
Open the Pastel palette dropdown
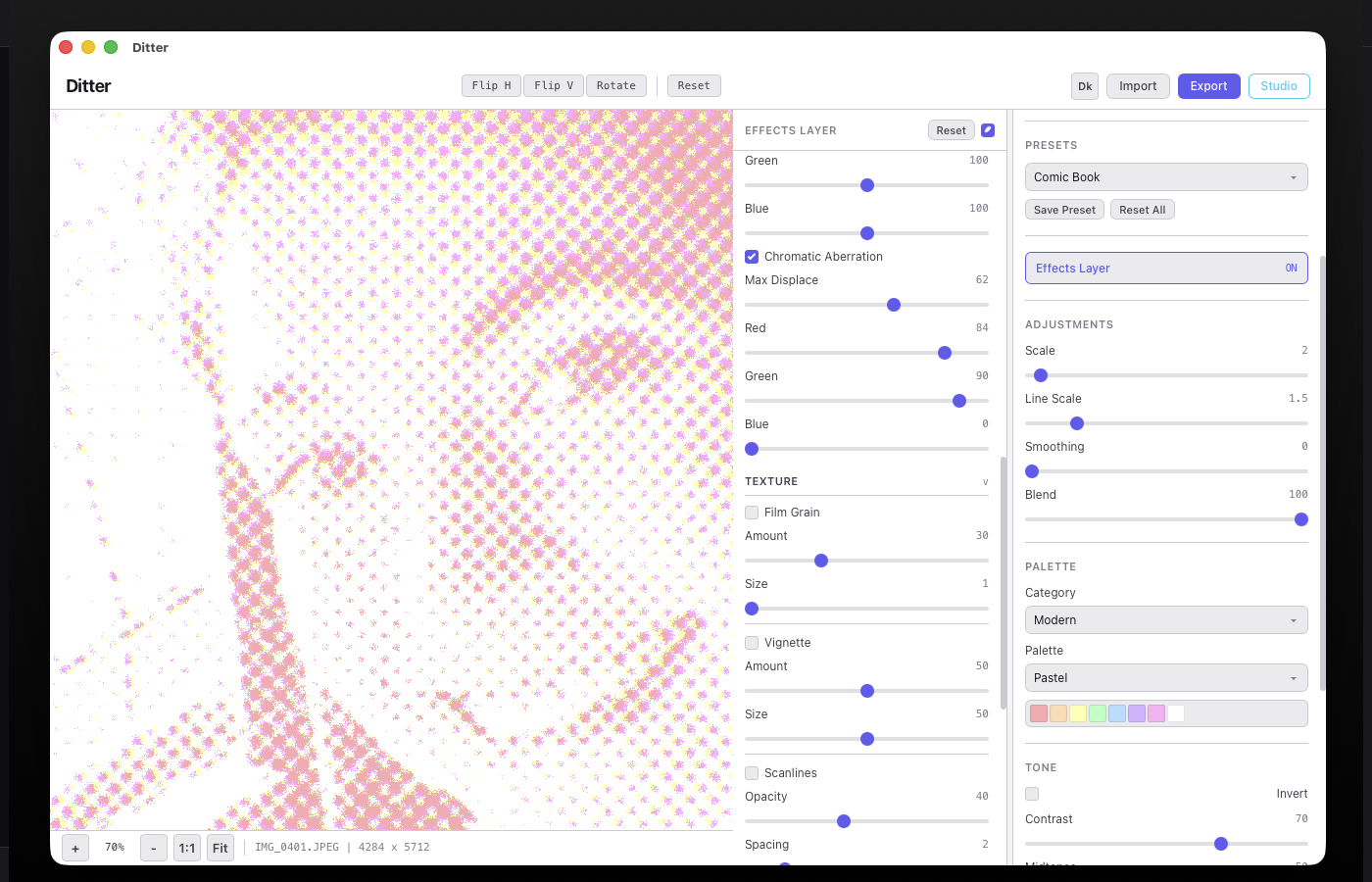1165,677
